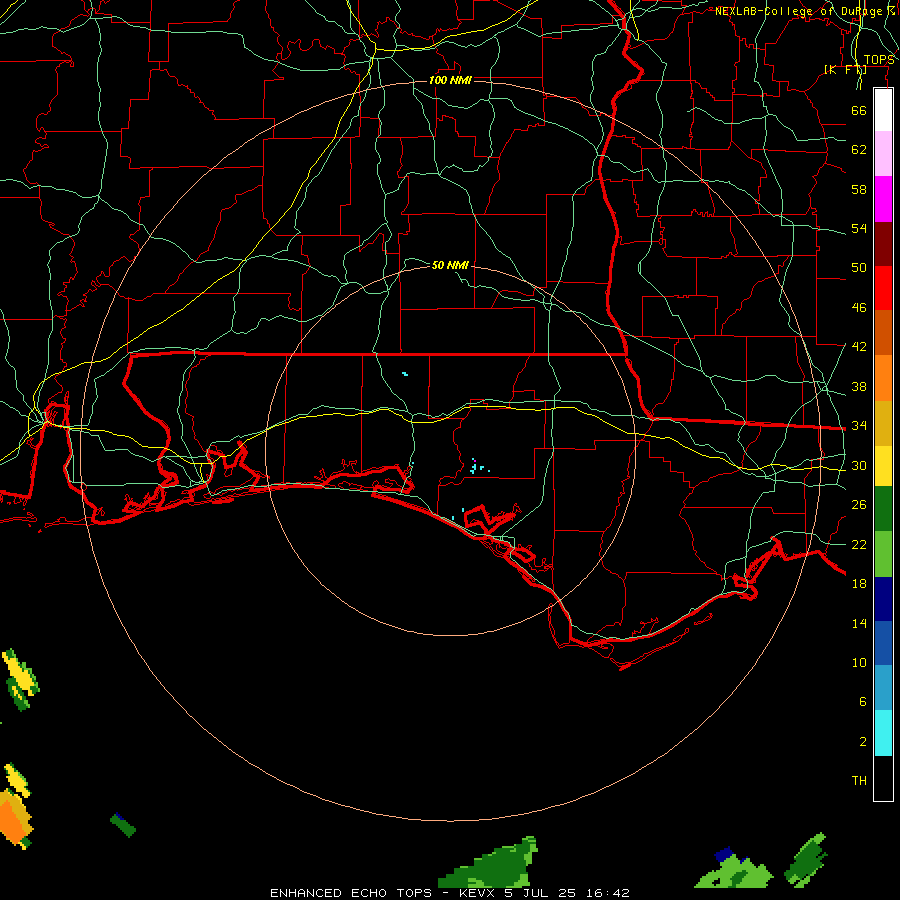900x900 pixels.
Task: Click the large dark green echo at bottom center
Action: pyautogui.click(x=491, y=865)
